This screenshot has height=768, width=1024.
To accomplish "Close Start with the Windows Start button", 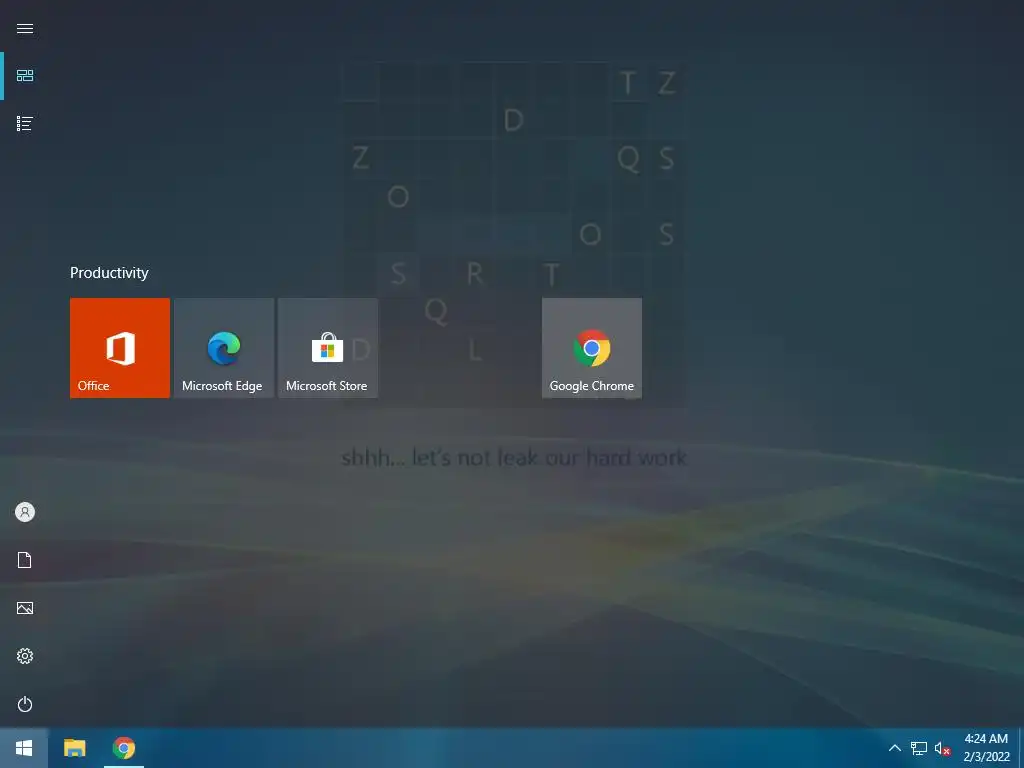I will 24,748.
